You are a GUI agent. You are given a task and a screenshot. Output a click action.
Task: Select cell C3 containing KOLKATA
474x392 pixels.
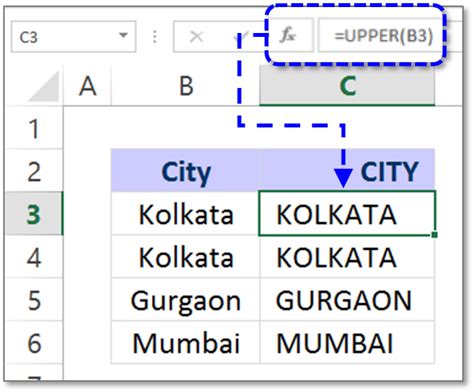tap(347, 214)
